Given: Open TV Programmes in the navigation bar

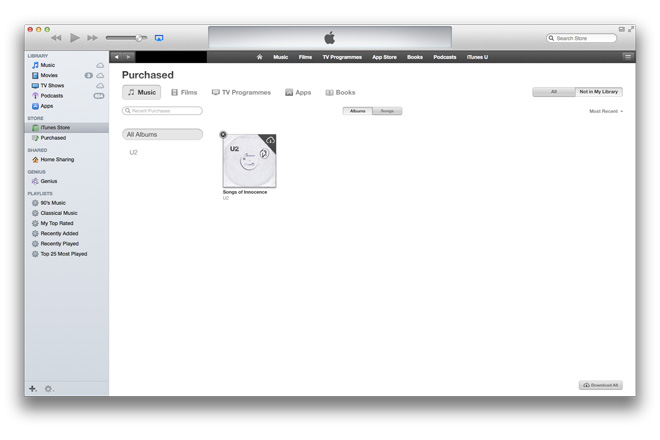Looking at the screenshot, I should 342,57.
